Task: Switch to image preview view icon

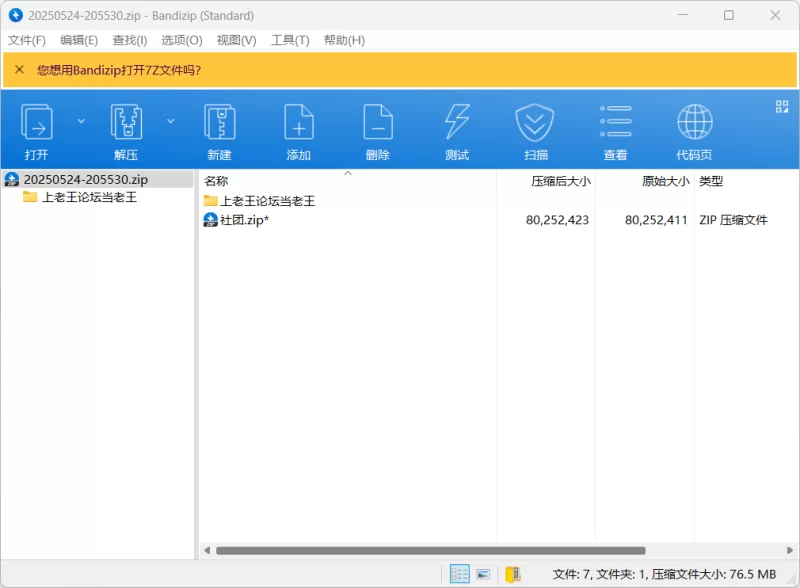Action: pyautogui.click(x=483, y=574)
